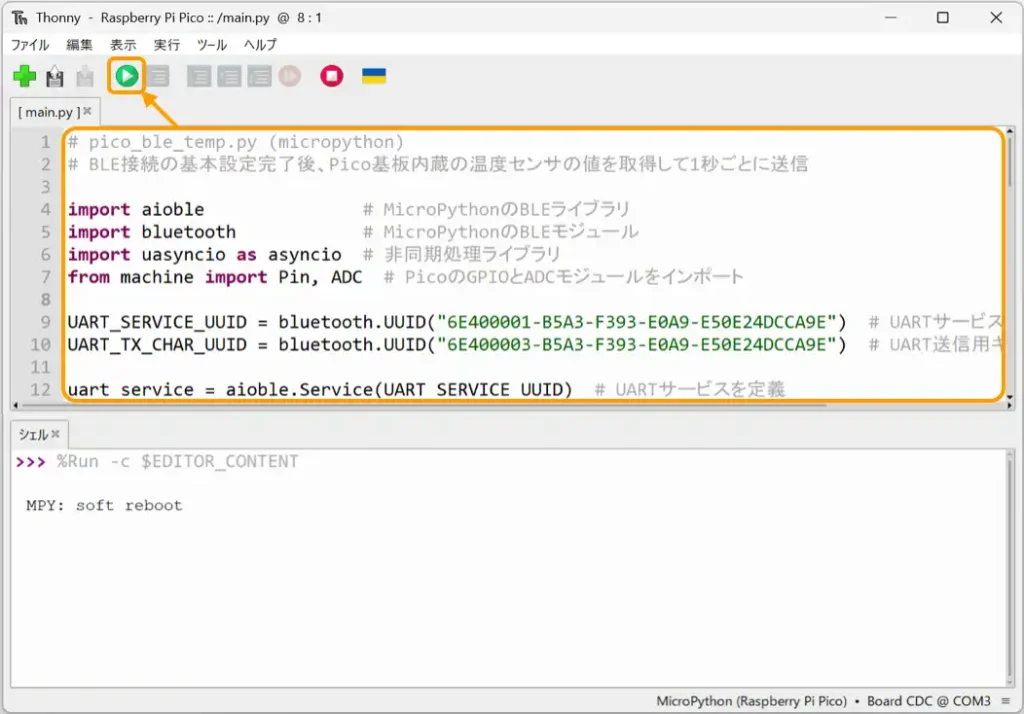Click the UART_SERVICE_UUID assignment on line 9
This screenshot has width=1024, height=714.
[456, 322]
